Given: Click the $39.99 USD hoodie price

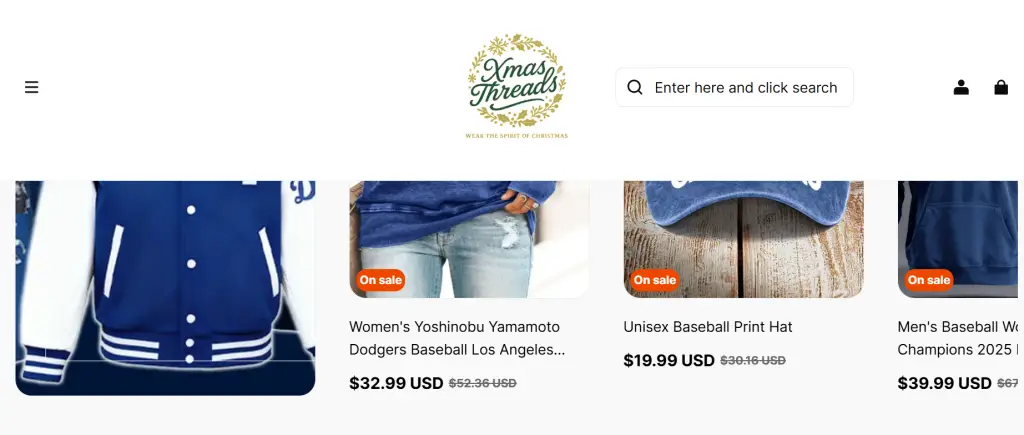Looking at the screenshot, I should point(944,383).
